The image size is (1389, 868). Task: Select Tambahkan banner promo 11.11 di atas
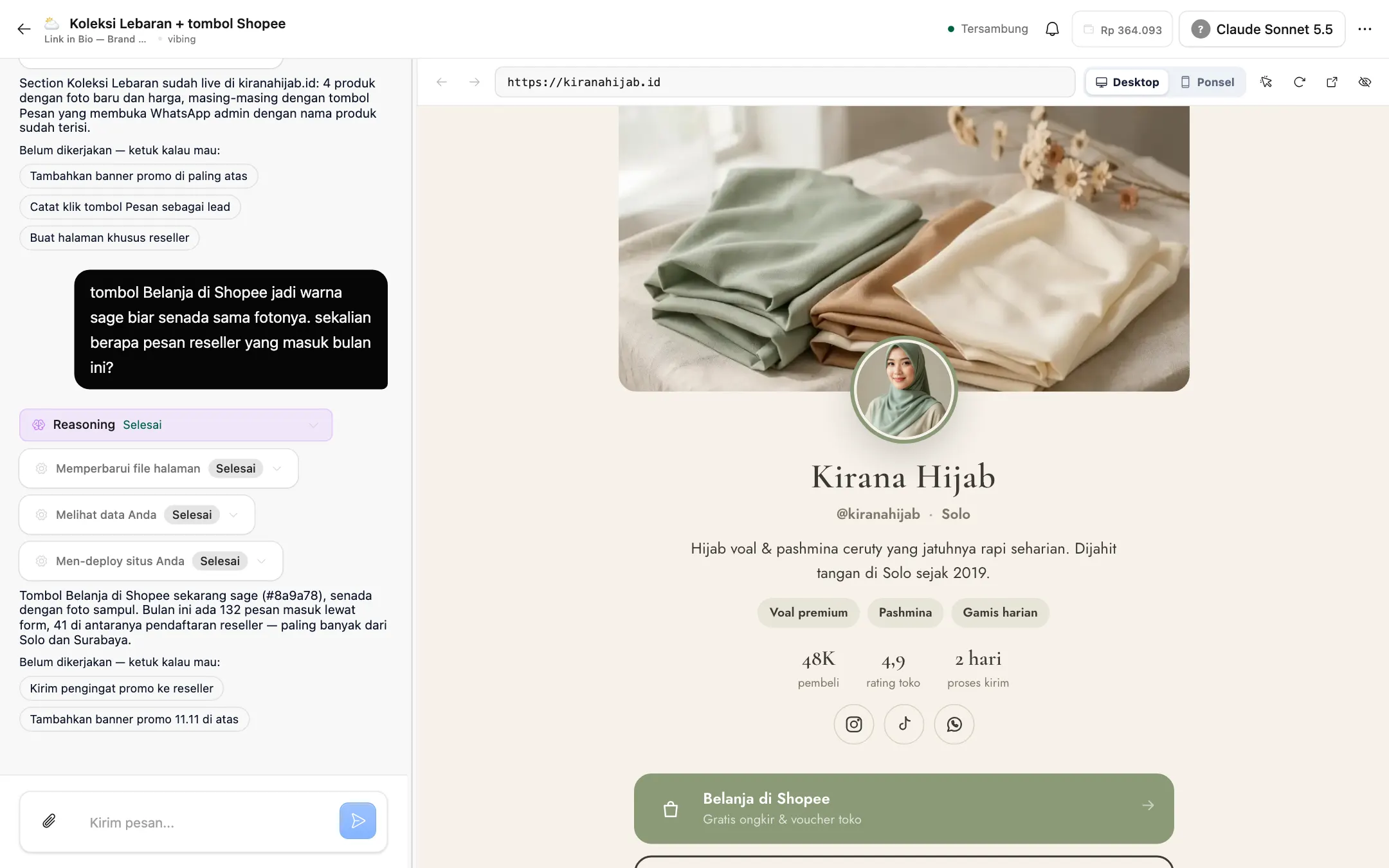pos(134,719)
